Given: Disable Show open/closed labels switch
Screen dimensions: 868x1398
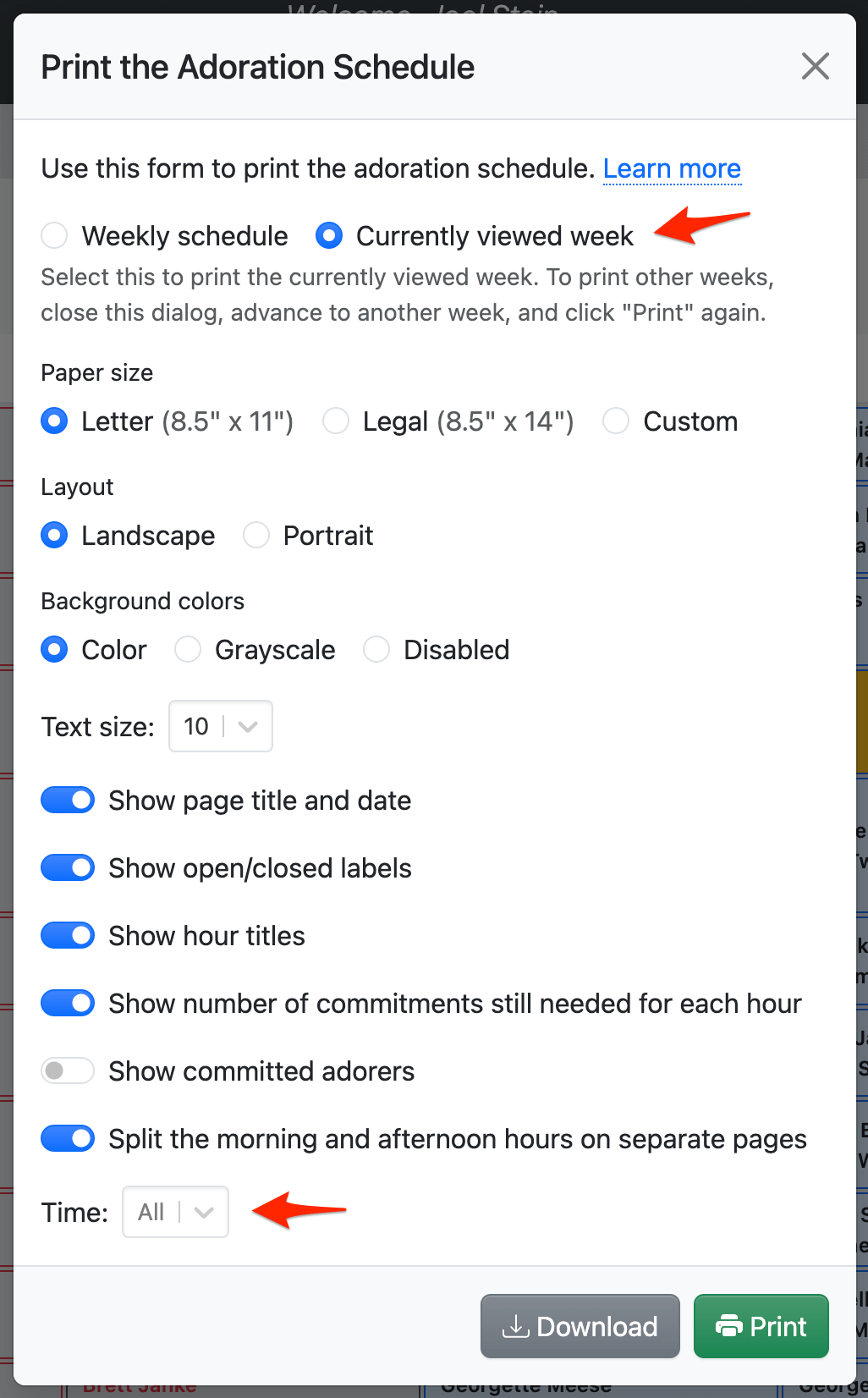Looking at the screenshot, I should pos(68,868).
